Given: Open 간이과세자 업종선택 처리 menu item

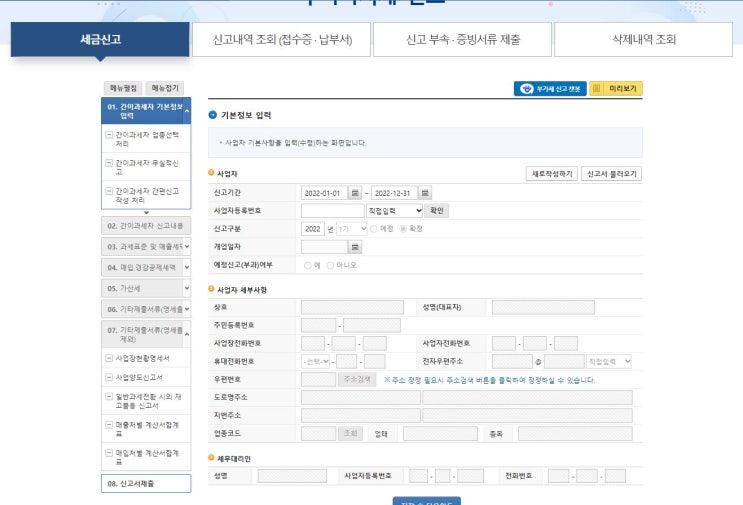Looking at the screenshot, I should pyautogui.click(x=147, y=139).
